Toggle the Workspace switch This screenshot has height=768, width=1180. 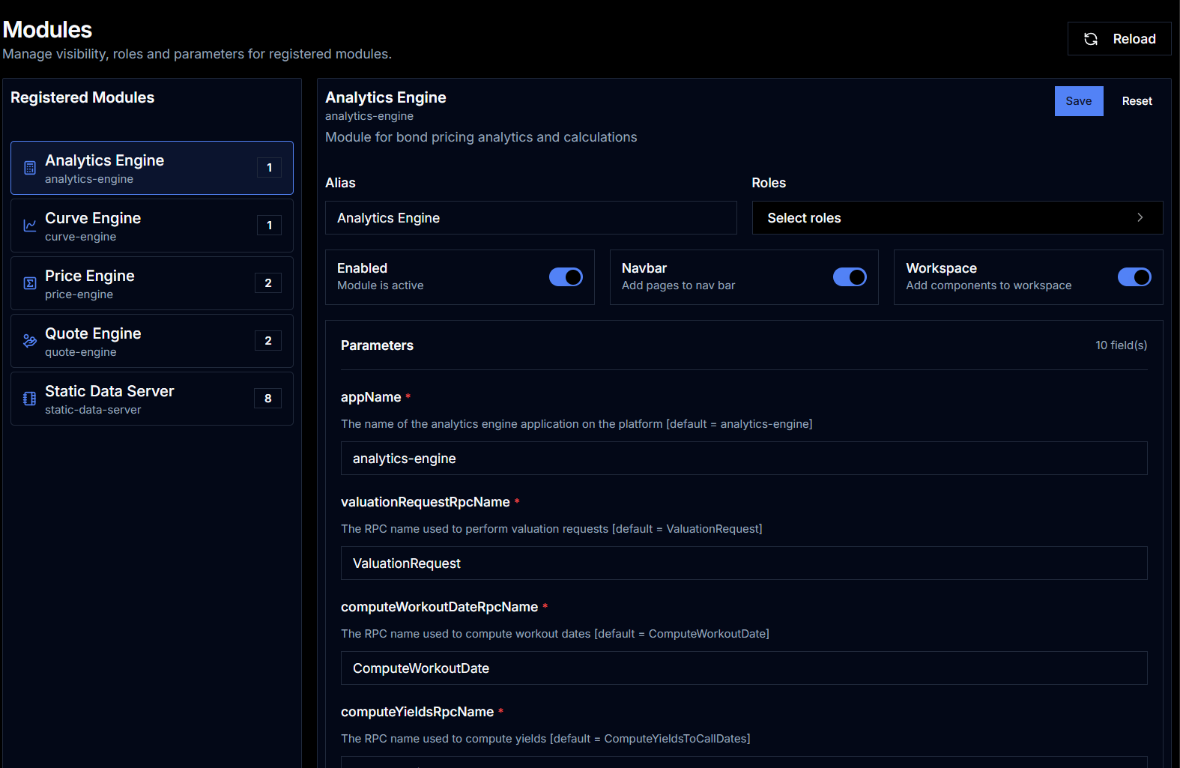click(x=1134, y=277)
